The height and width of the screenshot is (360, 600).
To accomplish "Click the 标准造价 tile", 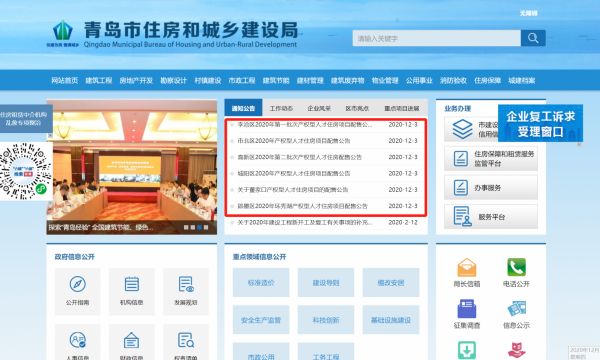I will click(x=261, y=283).
